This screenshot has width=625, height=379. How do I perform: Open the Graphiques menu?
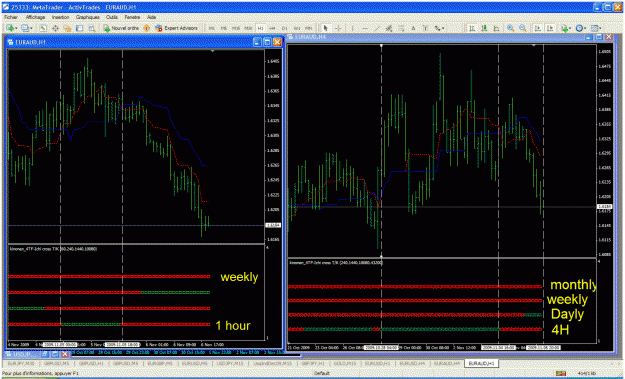[88, 17]
